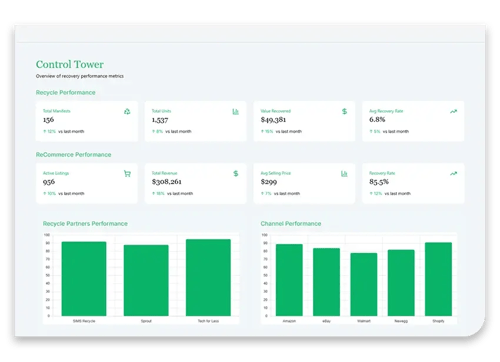500x362 pixels.
Task: Click the bar chart icon on Avg Selling Price card
Action: point(344,174)
